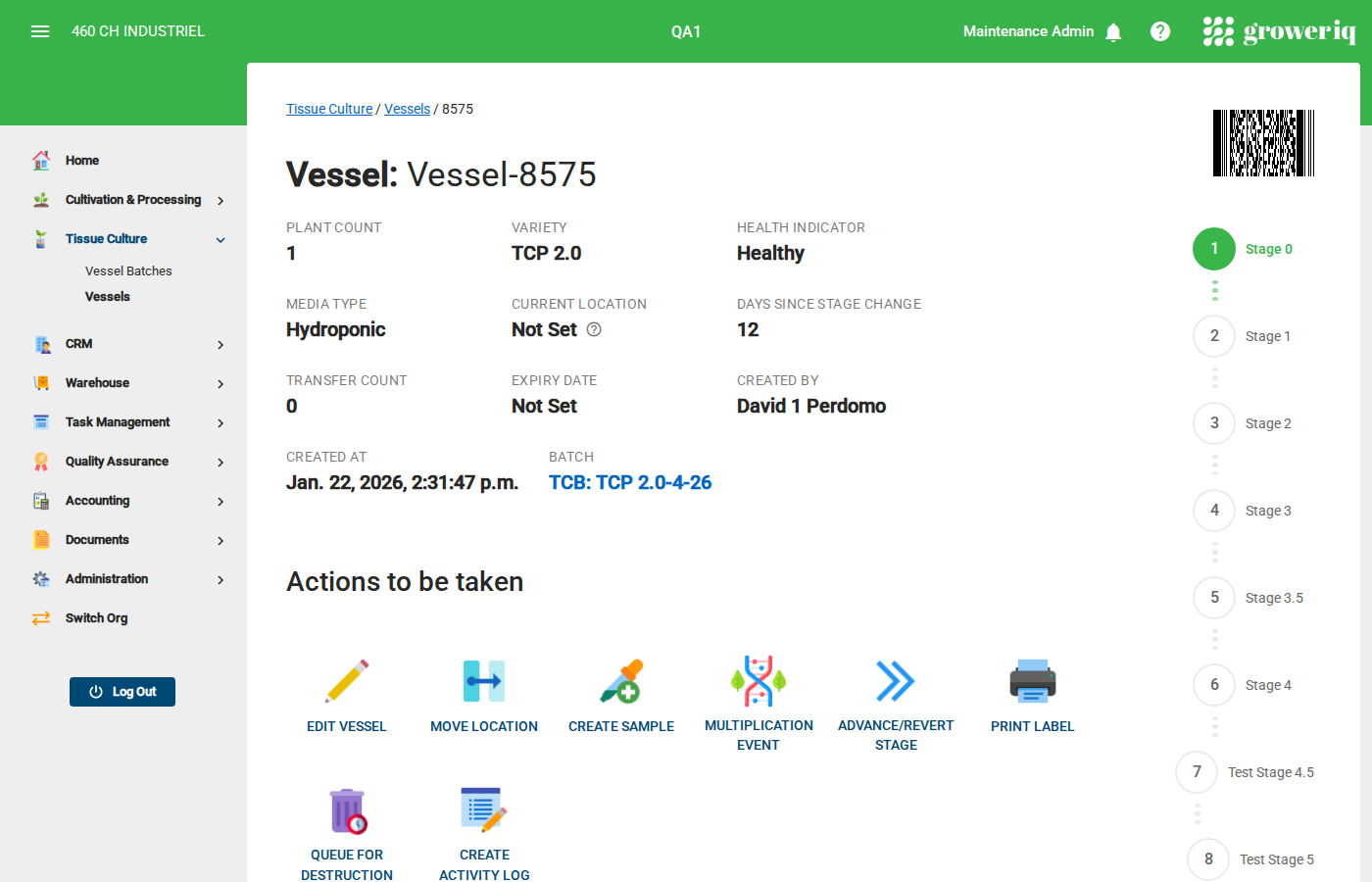Open Create Sample via the eyedropper icon
1372x882 pixels.
621,681
